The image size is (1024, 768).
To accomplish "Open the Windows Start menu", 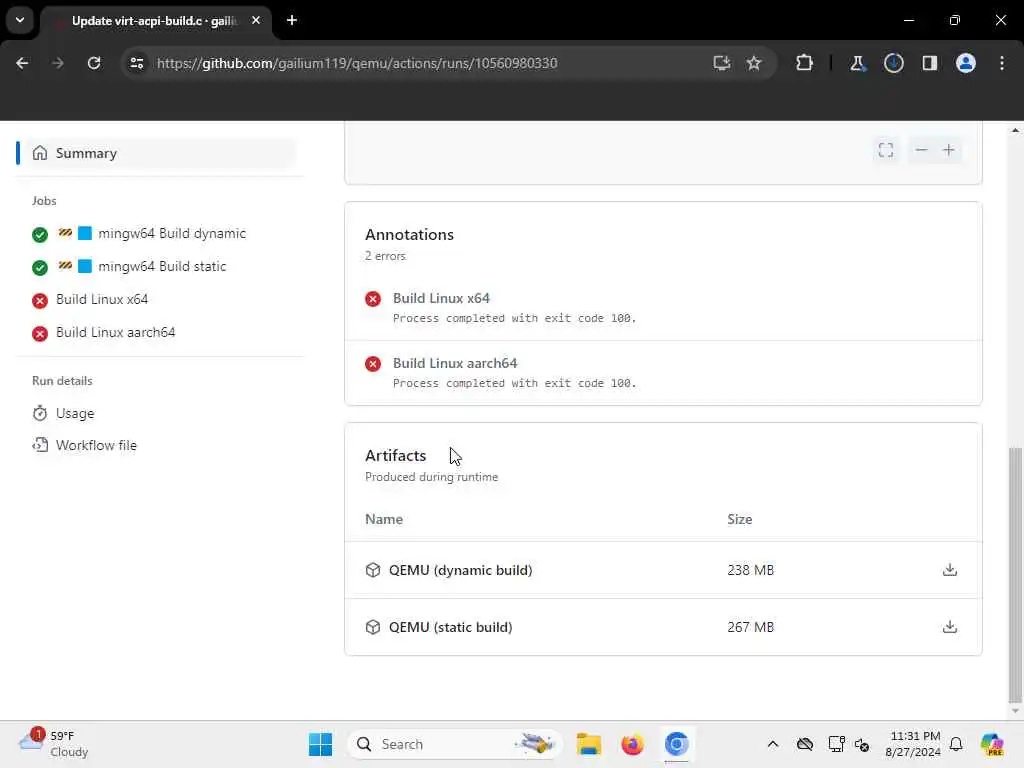I will pos(320,744).
